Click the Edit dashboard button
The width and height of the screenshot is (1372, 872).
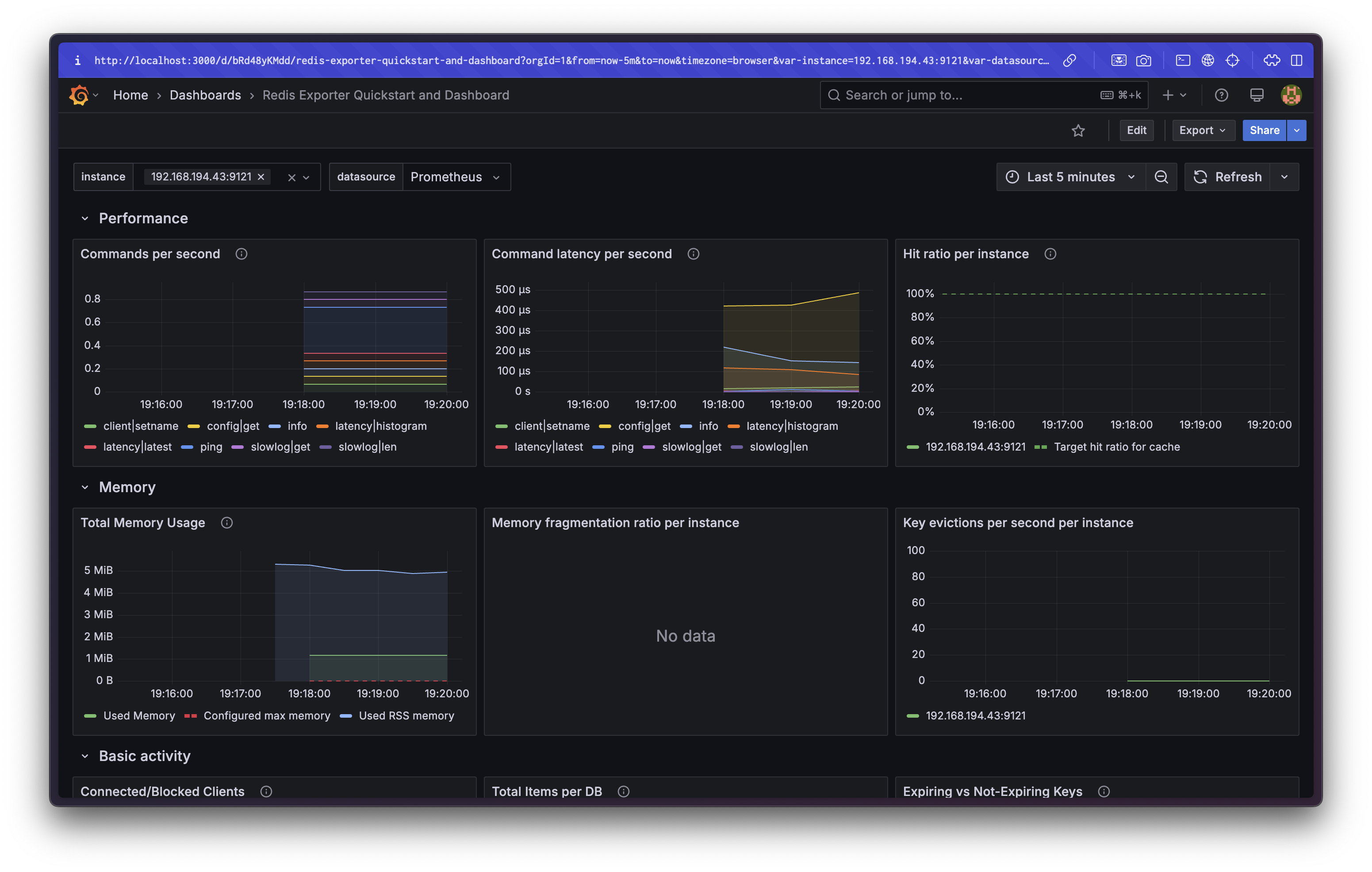(1137, 130)
